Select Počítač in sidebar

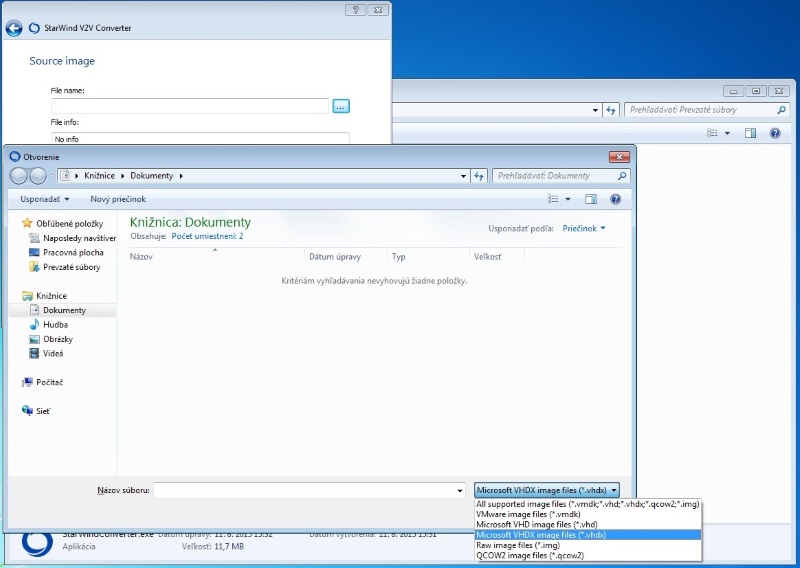[43, 382]
